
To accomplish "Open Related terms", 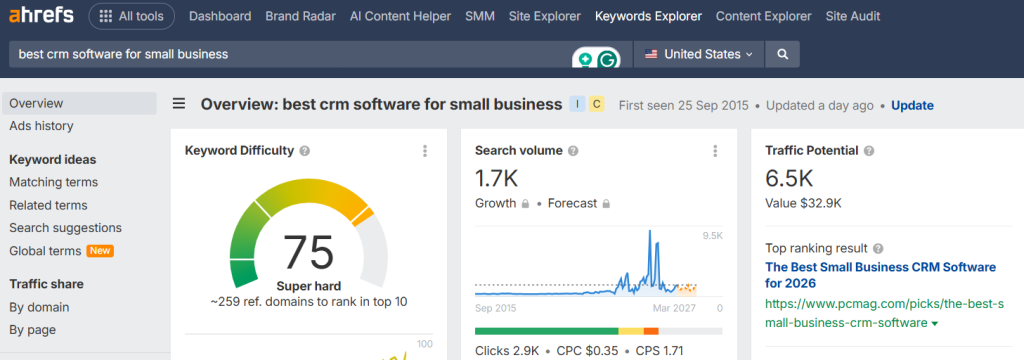I will 48,205.
